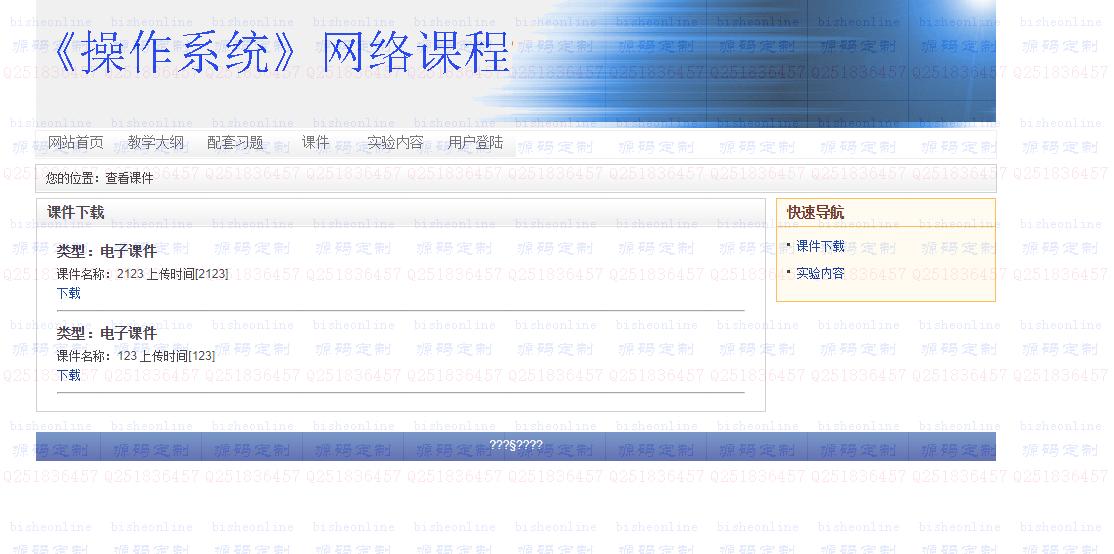
Task: Open the 配套习题 menu item
Action: (235, 143)
